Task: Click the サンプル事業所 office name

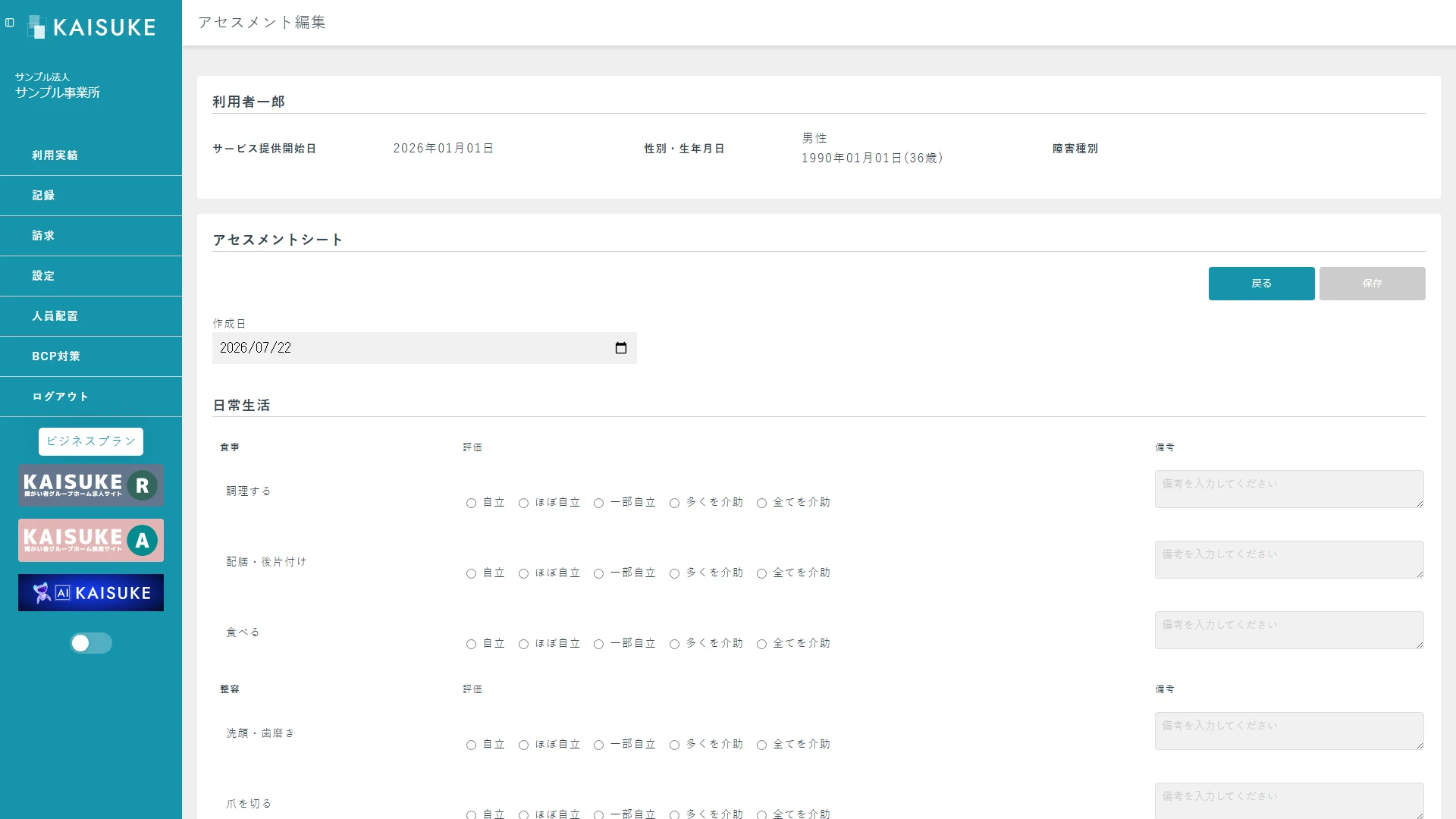Action: coord(58,93)
